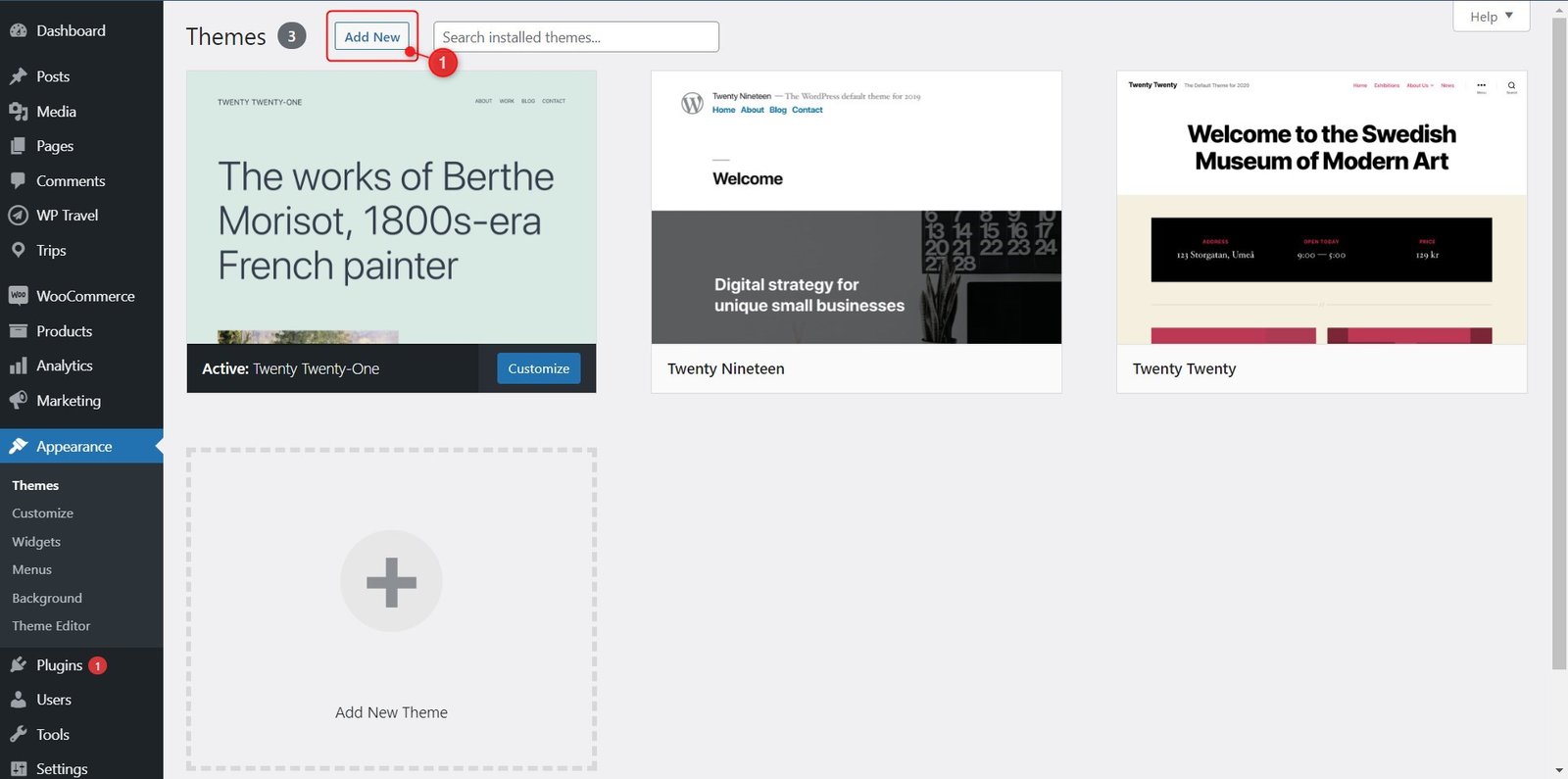Viewport: 1568px width, 779px height.
Task: Click the Dashboard gauge icon
Action: pyautogui.click(x=18, y=30)
